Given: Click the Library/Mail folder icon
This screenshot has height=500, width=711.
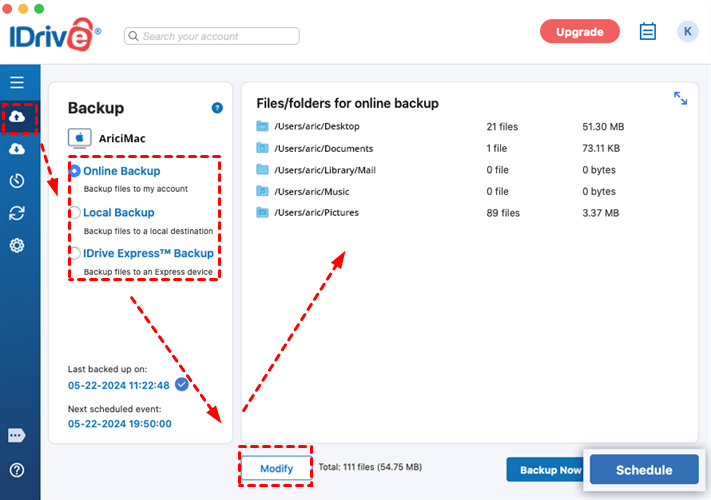Looking at the screenshot, I should (x=262, y=170).
